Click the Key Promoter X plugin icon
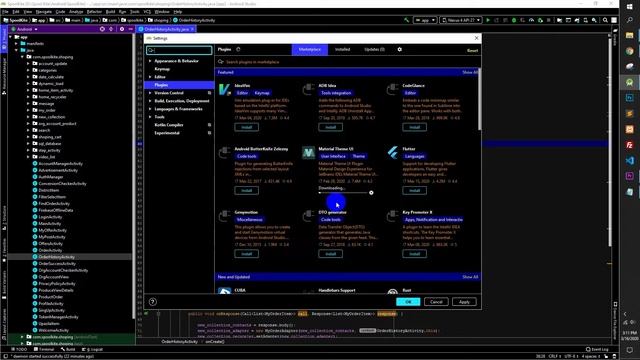Screen dimensions: 640x360 pos(392,216)
